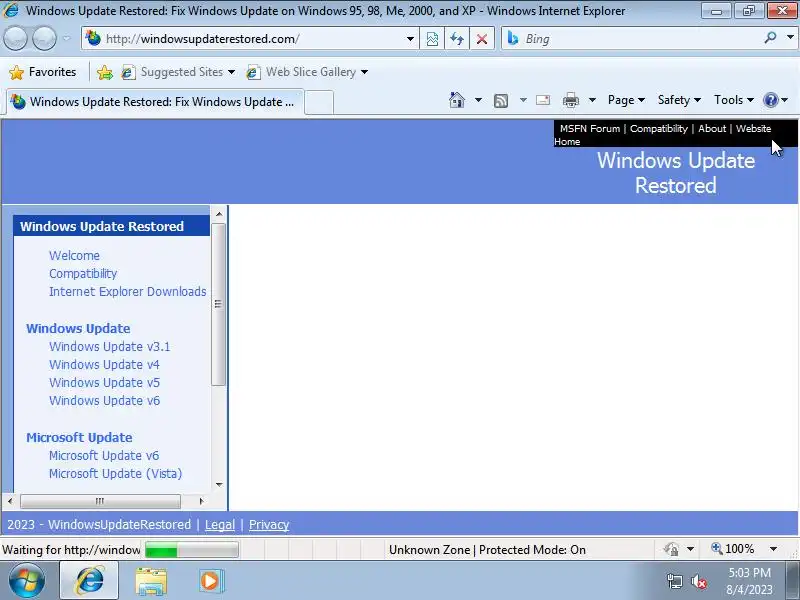Click the muted volume tray icon
Screen dimensions: 800x600
pos(699,581)
